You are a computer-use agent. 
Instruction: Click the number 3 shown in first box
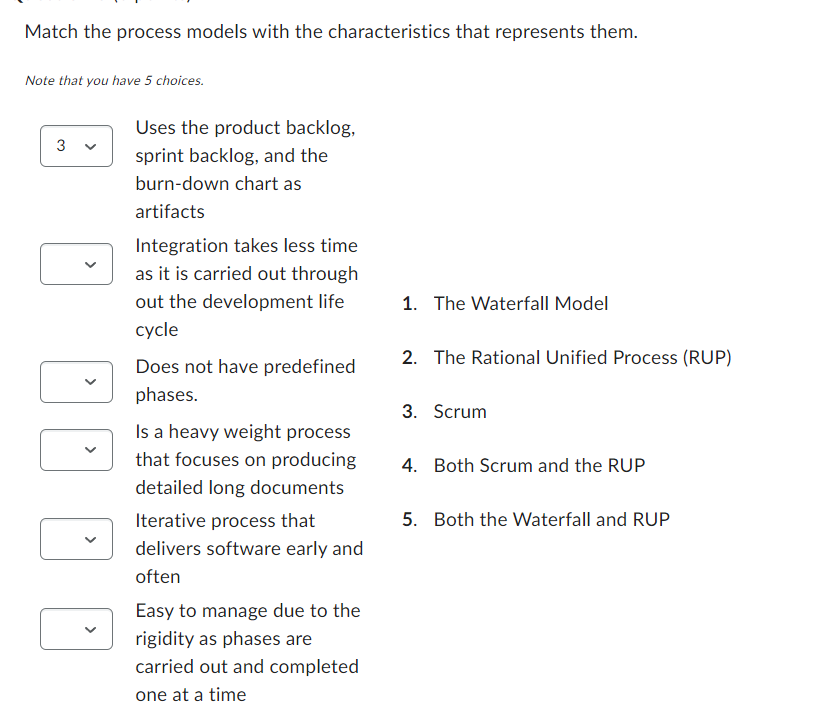(x=63, y=145)
